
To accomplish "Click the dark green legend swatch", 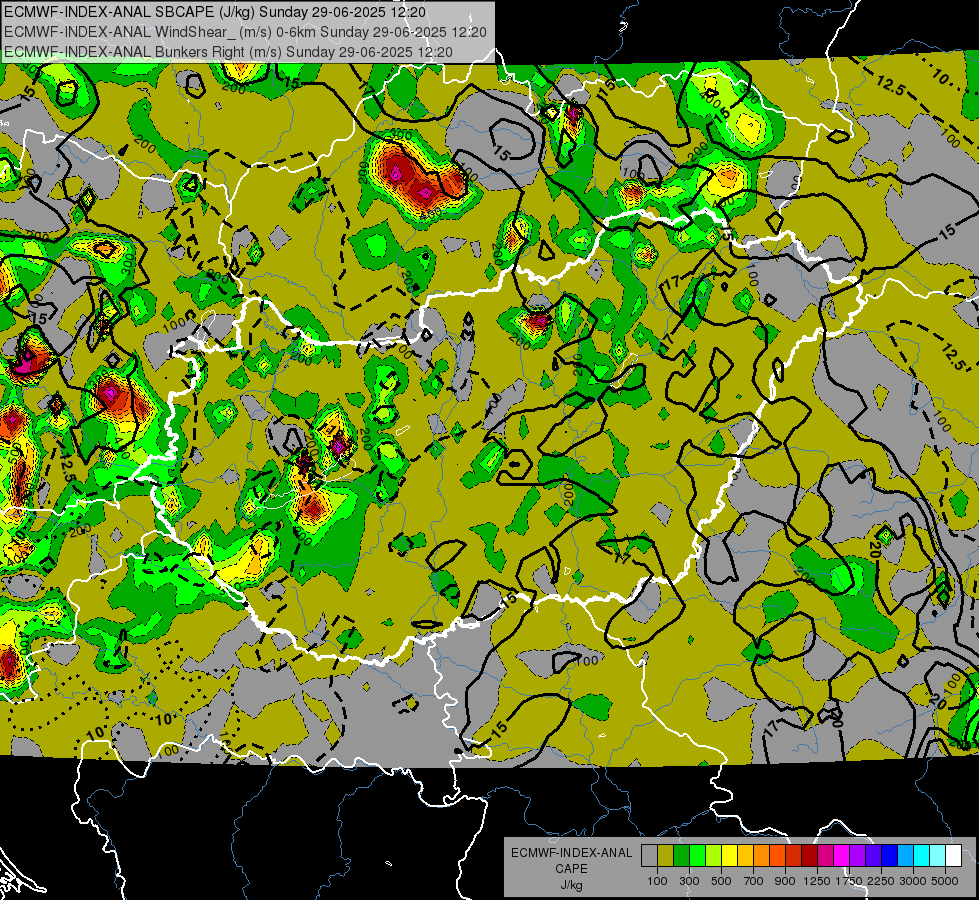I will pos(681,856).
